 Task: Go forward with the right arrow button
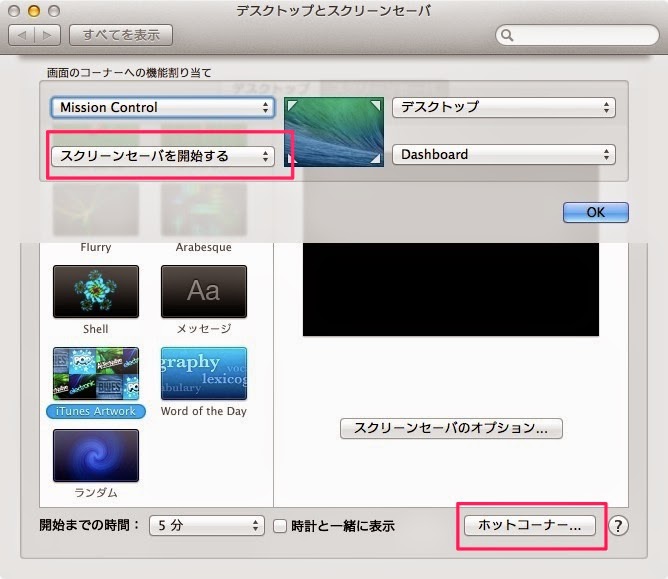coord(47,35)
